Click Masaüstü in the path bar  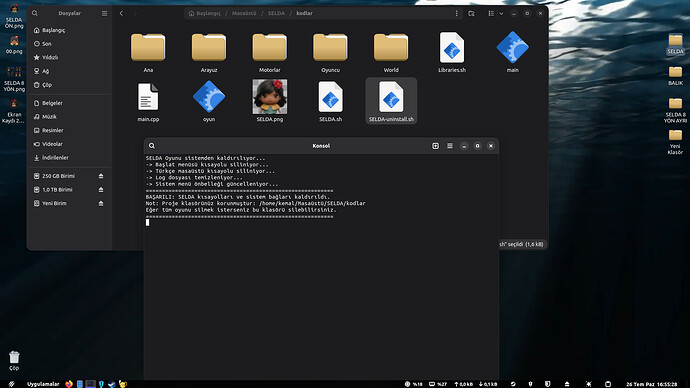click(244, 13)
